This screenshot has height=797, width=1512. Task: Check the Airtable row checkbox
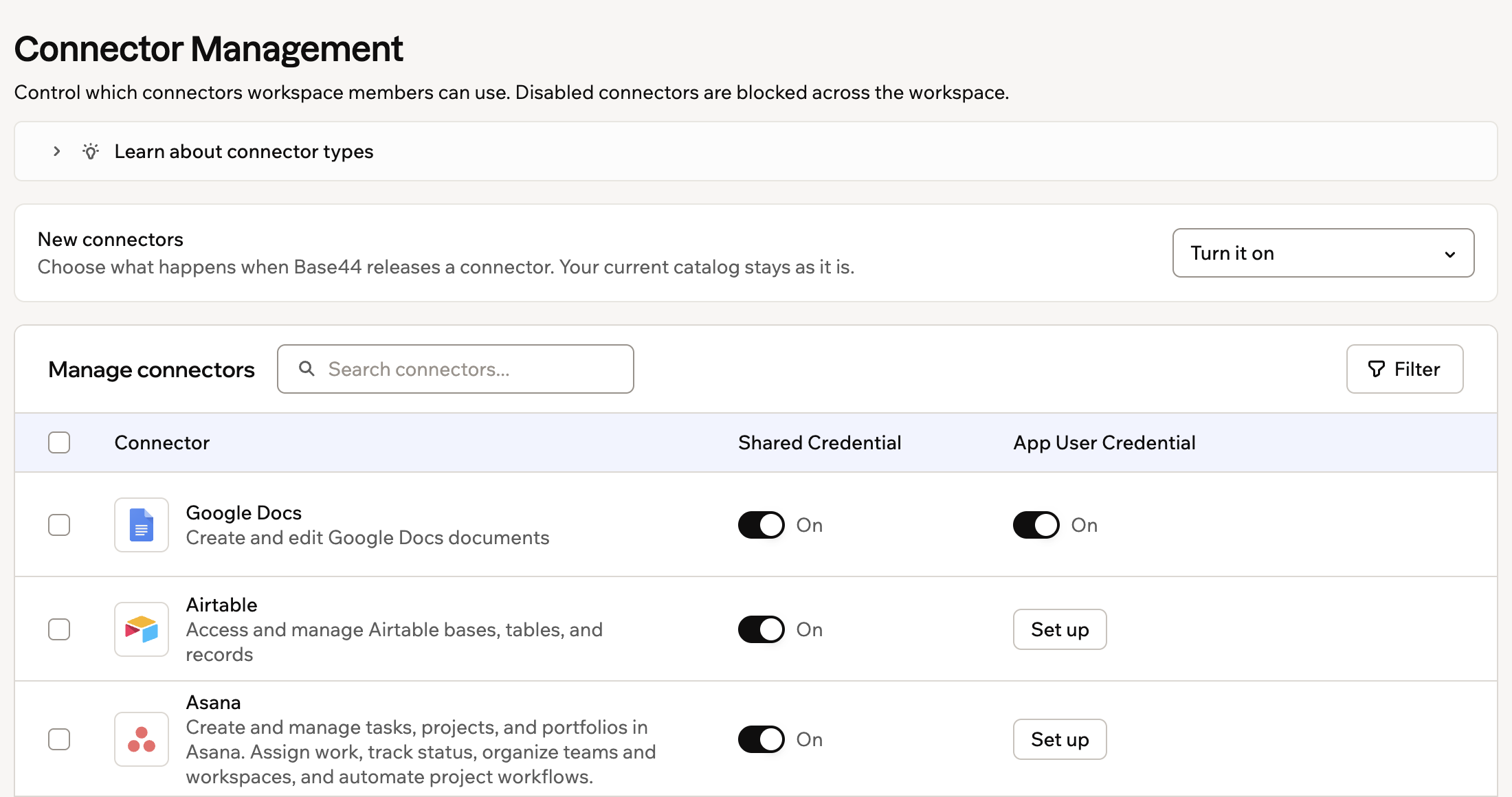pyautogui.click(x=59, y=629)
